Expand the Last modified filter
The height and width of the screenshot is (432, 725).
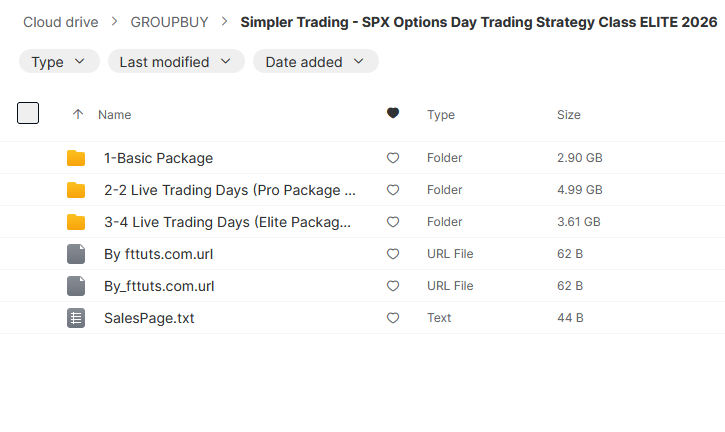point(176,62)
